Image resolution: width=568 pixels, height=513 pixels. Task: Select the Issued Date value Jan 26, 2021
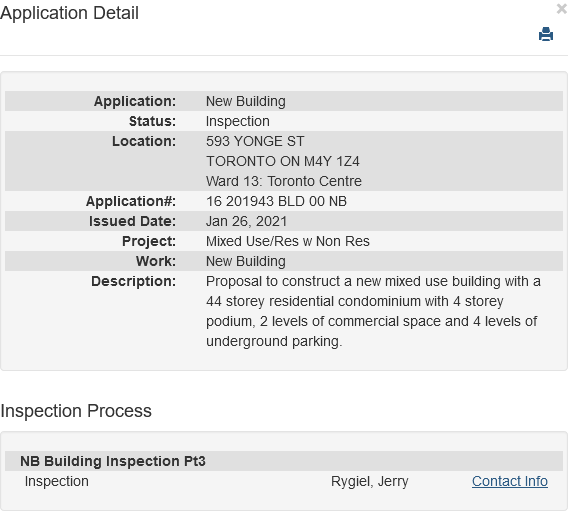pos(246,221)
